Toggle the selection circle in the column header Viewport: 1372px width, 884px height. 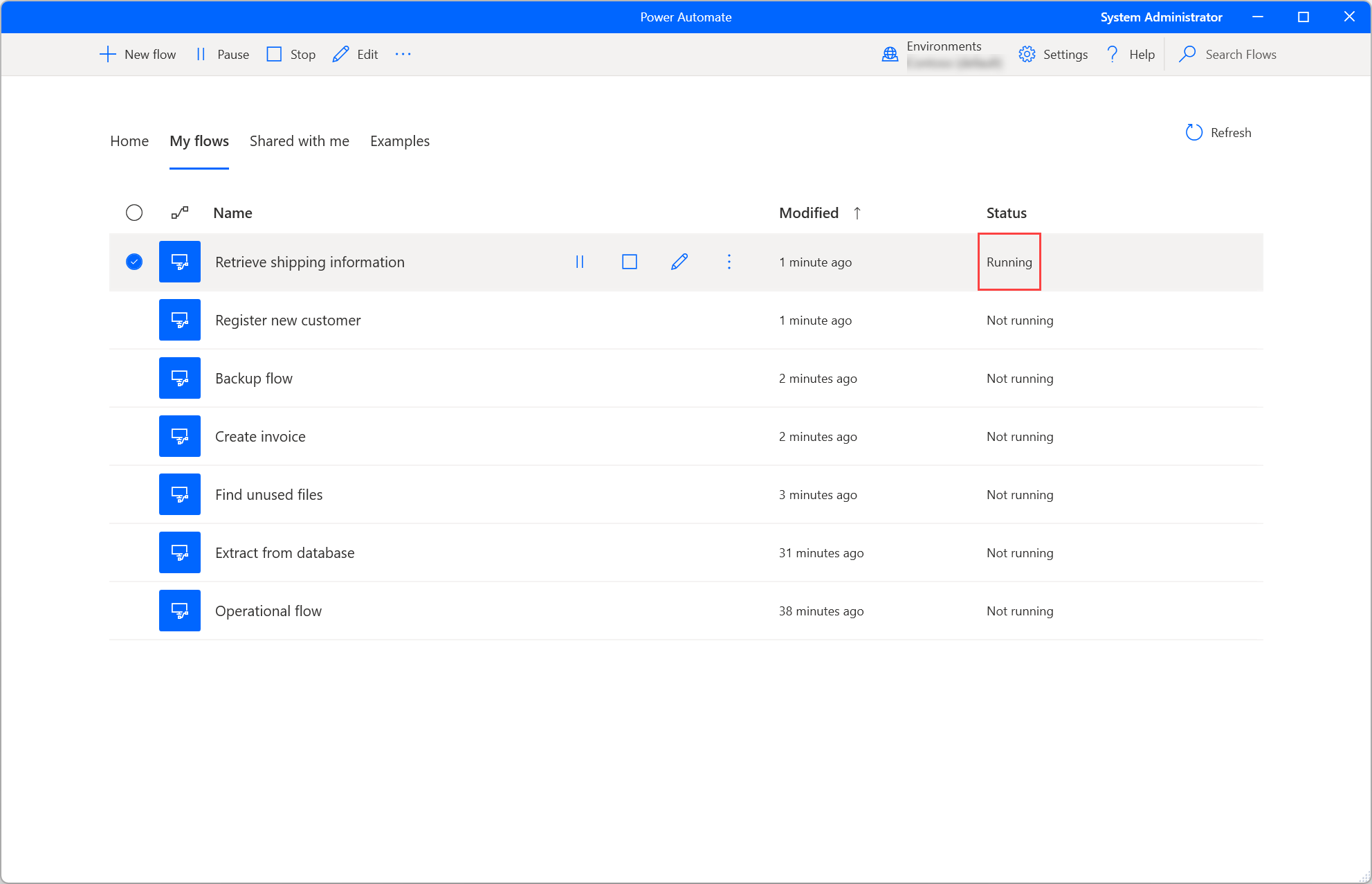tap(134, 212)
